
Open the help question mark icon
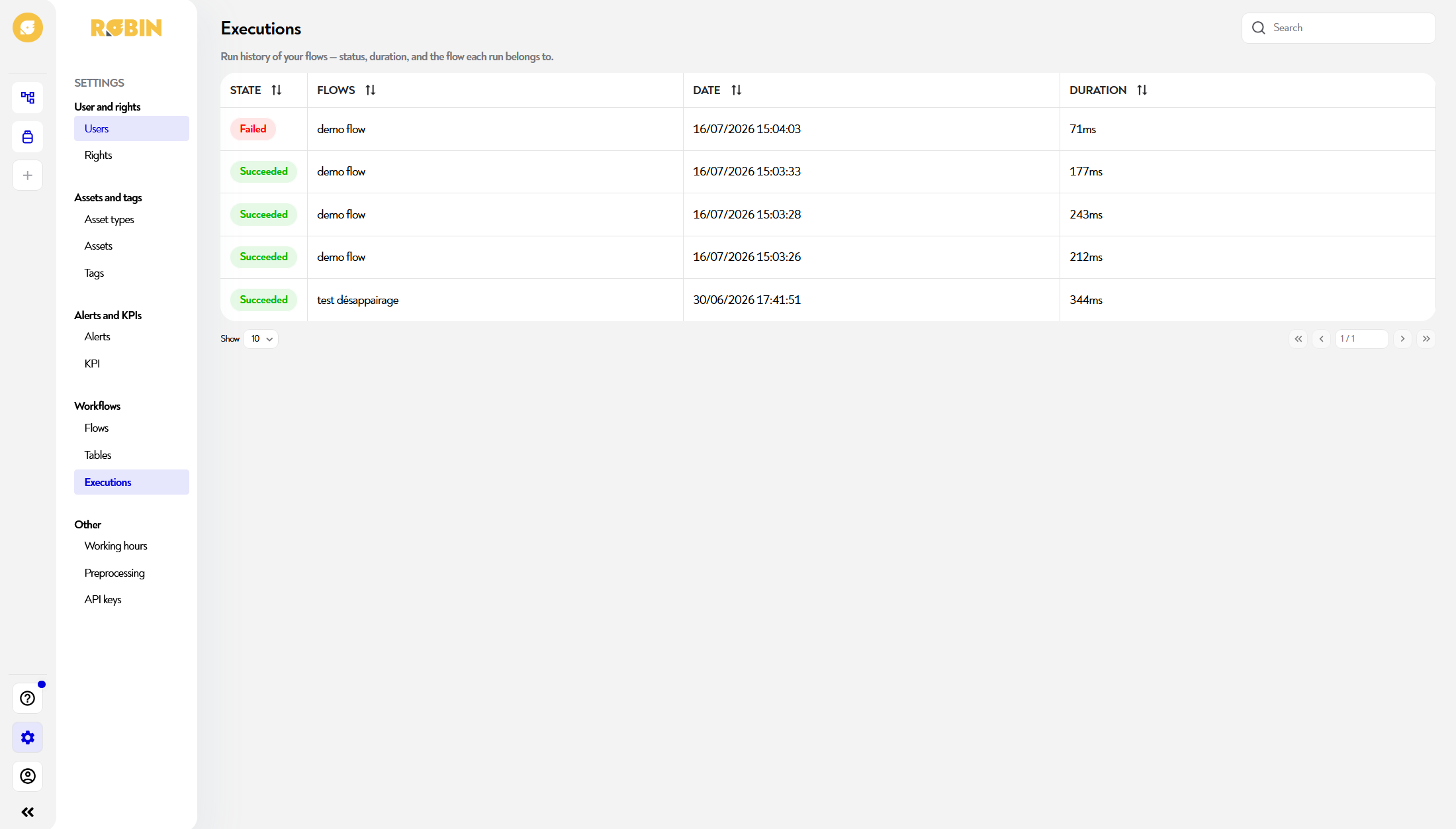point(28,699)
